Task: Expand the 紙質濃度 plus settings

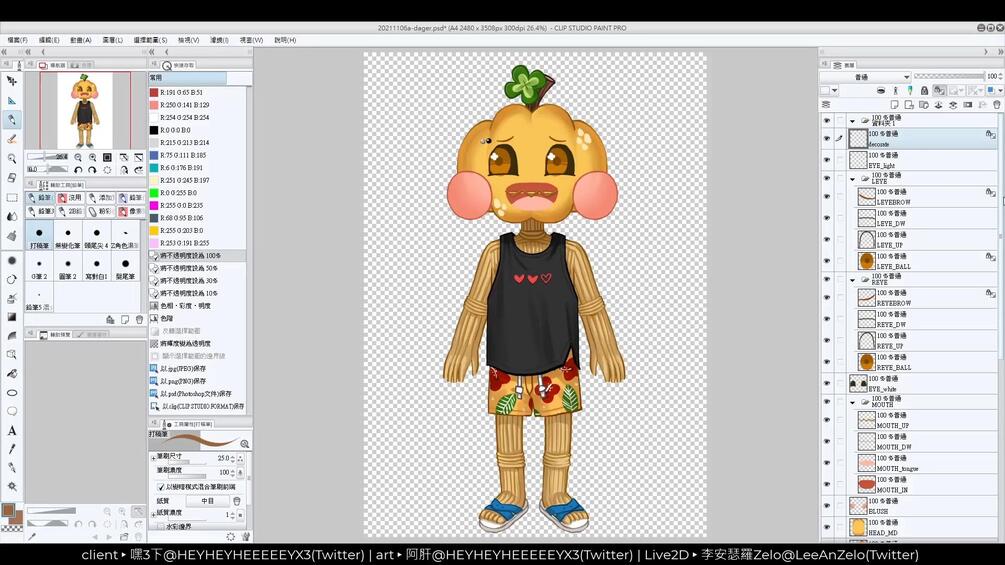Action: [x=153, y=514]
